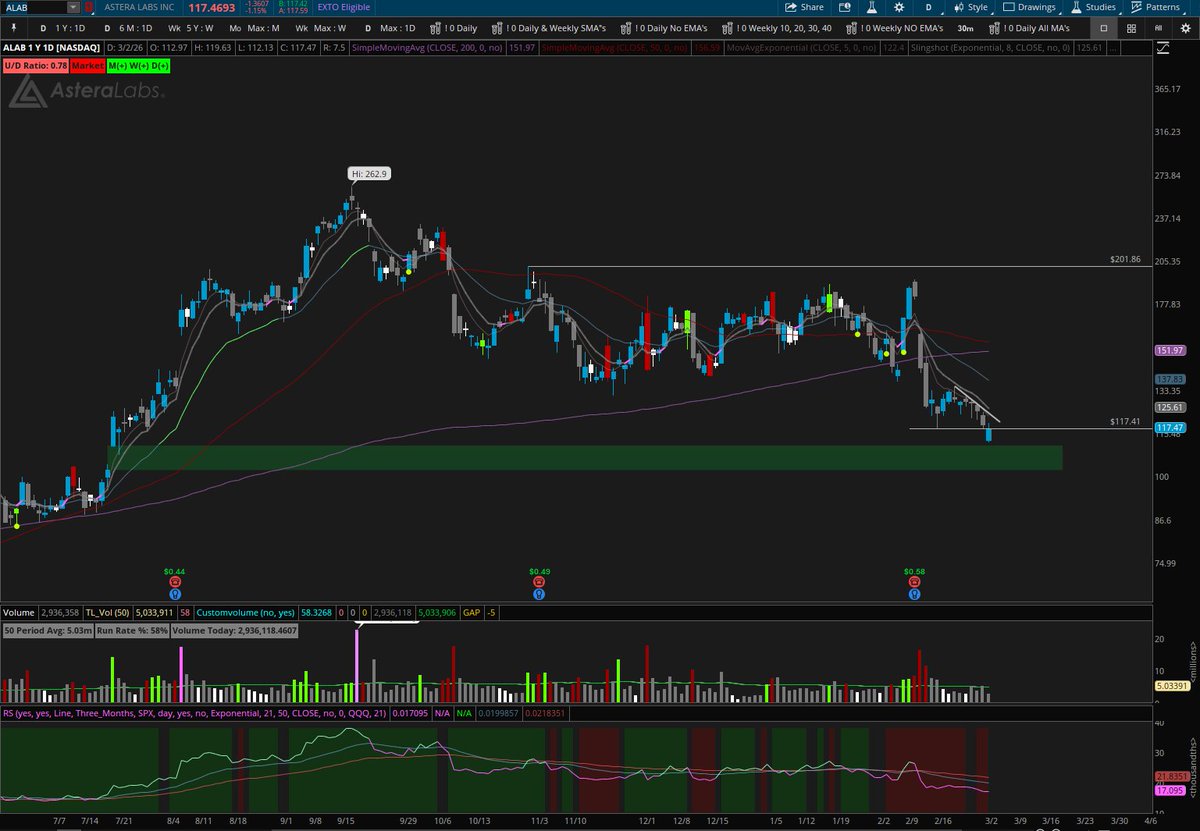1200x831 pixels.
Task: Click the green support zone rectangle
Action: click(x=584, y=458)
